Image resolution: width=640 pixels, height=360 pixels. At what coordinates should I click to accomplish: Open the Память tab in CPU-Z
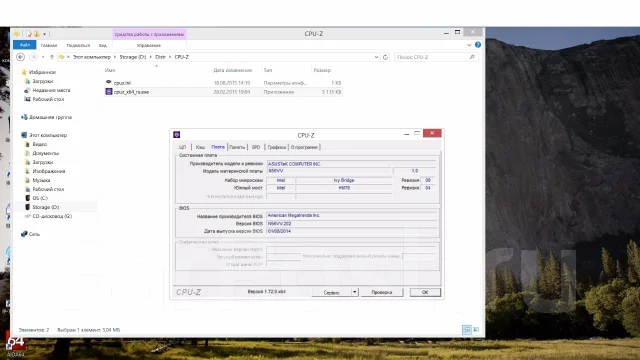237,147
